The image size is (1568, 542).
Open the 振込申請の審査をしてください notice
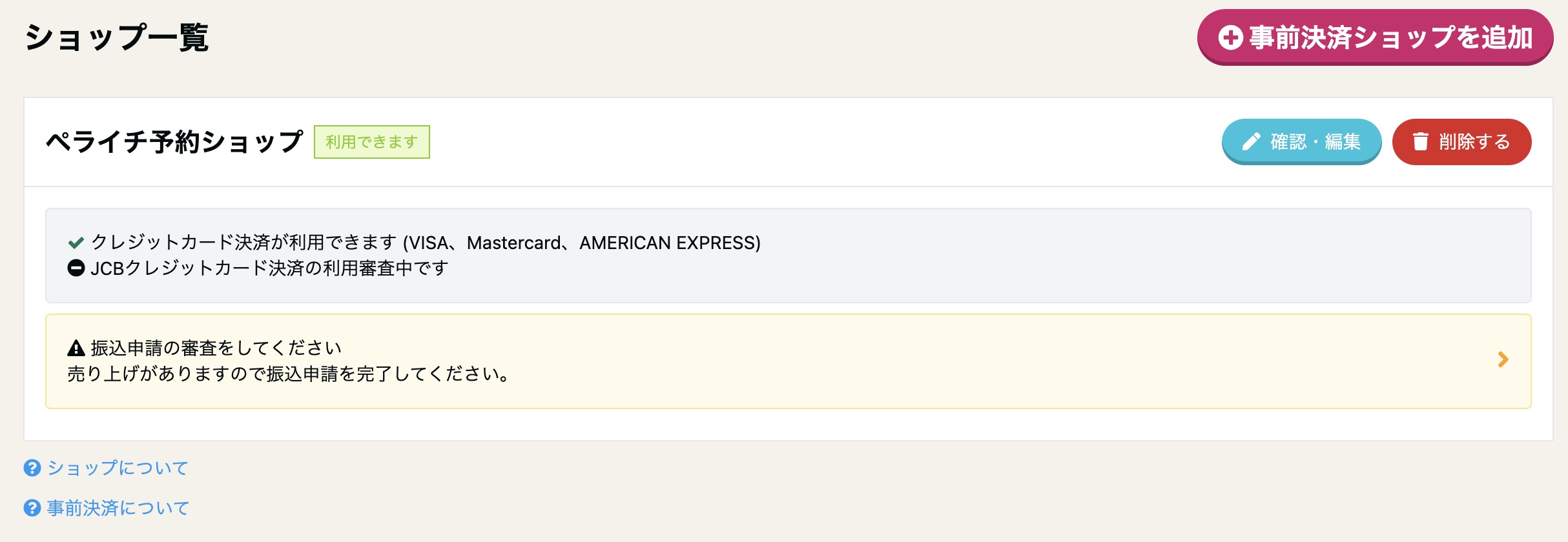click(788, 361)
